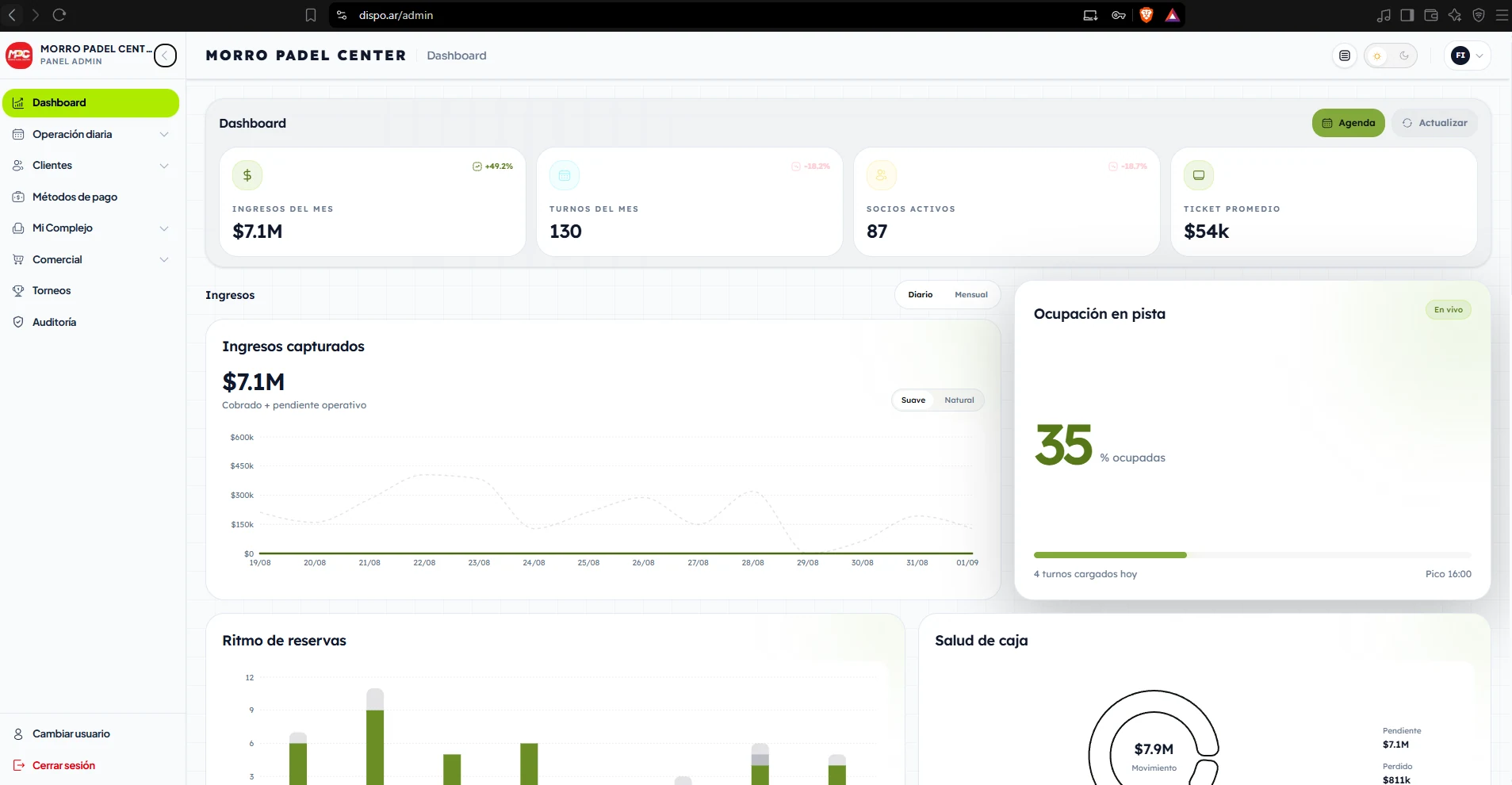
Task: Click the +49.2% change indicator
Action: (493, 167)
